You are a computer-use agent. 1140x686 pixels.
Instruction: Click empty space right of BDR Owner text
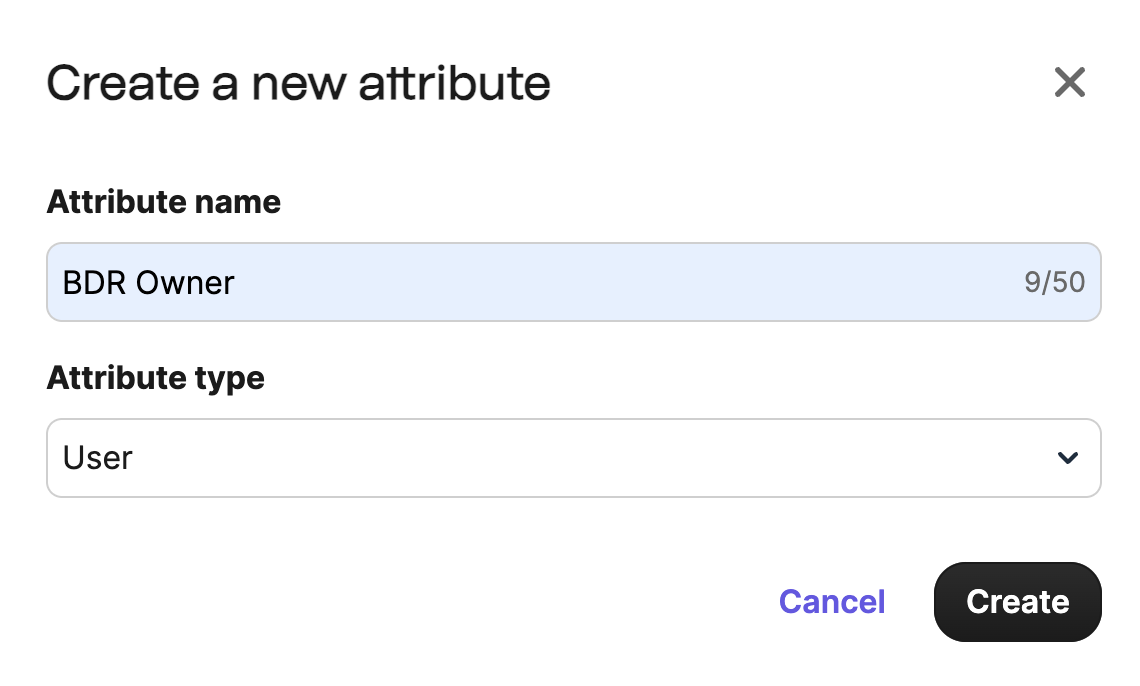pyautogui.click(x=600, y=282)
